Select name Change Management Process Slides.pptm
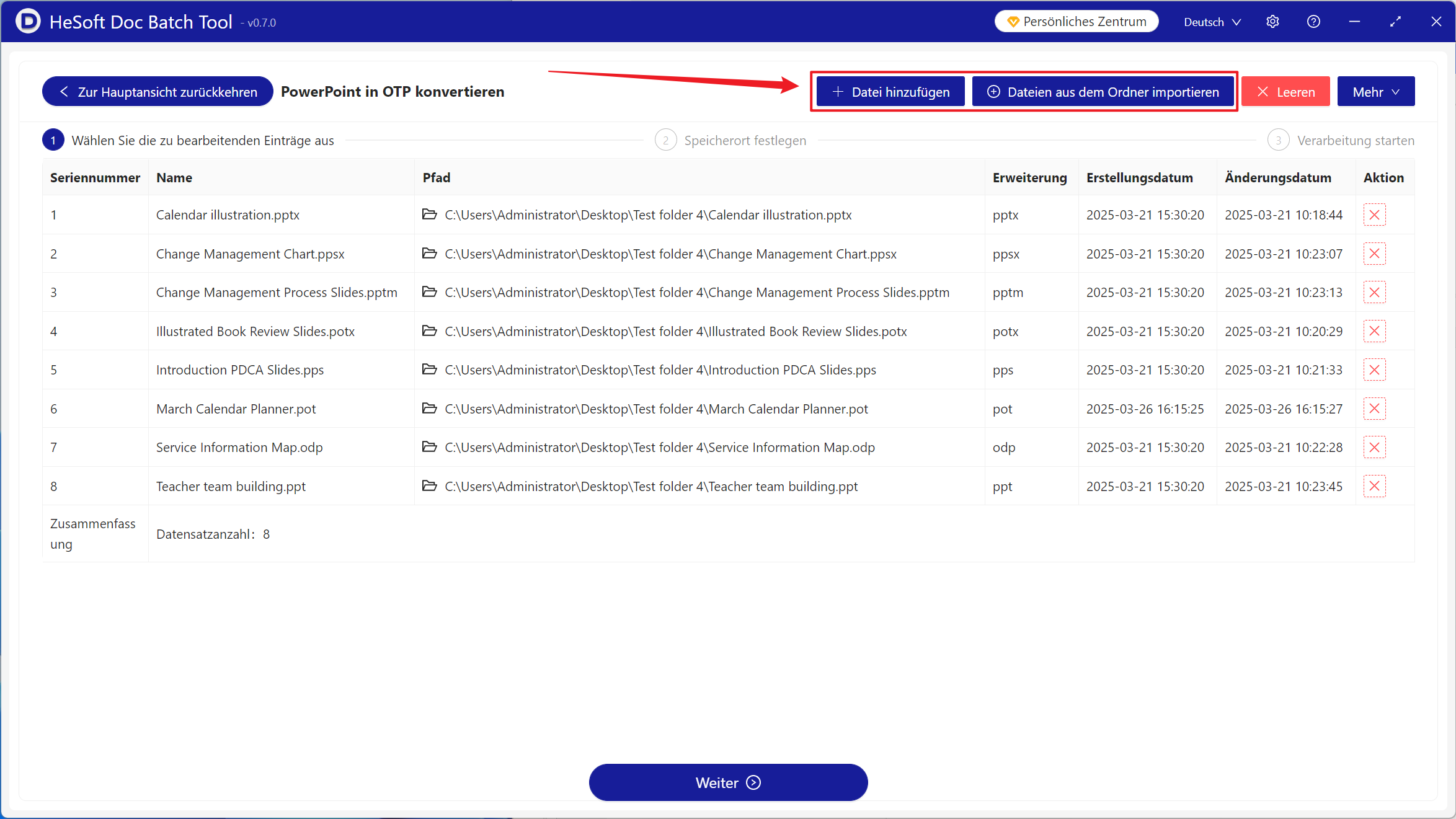 pyautogui.click(x=277, y=293)
